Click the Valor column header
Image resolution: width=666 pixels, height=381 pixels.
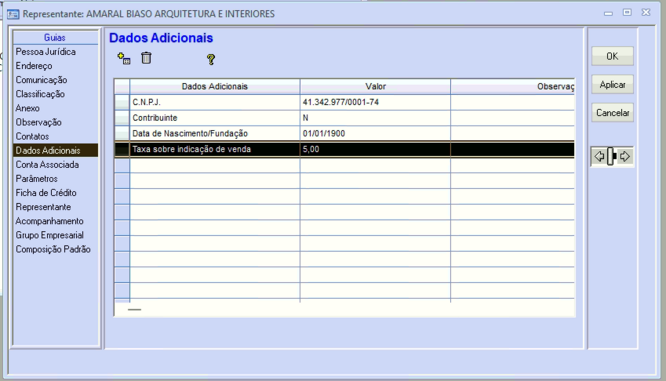(375, 86)
